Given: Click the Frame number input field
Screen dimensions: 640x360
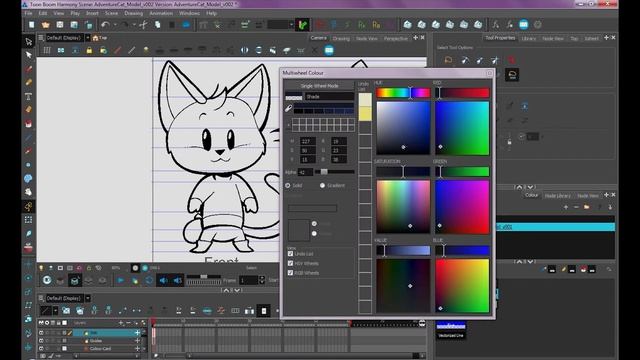Looking at the screenshot, I should (x=248, y=280).
